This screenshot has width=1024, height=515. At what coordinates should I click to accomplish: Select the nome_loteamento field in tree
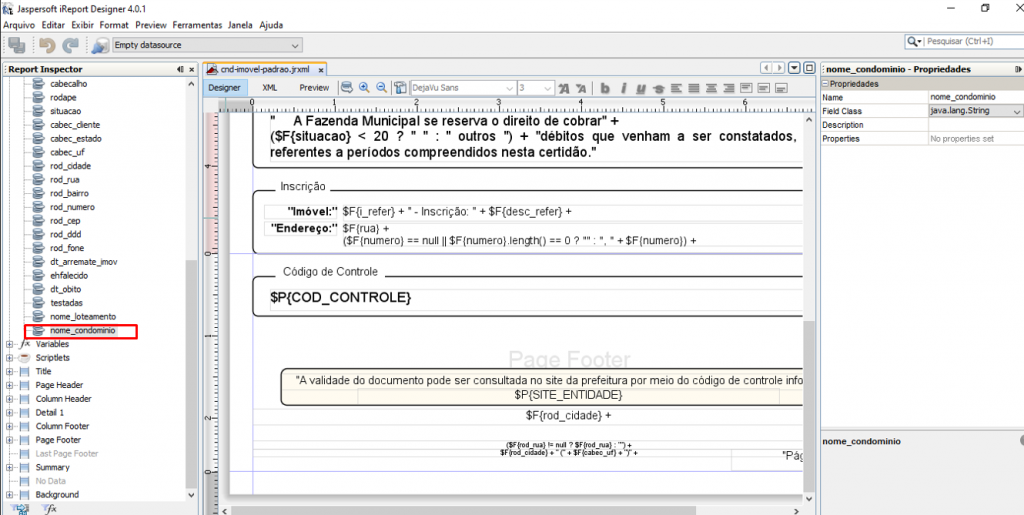click(82, 317)
